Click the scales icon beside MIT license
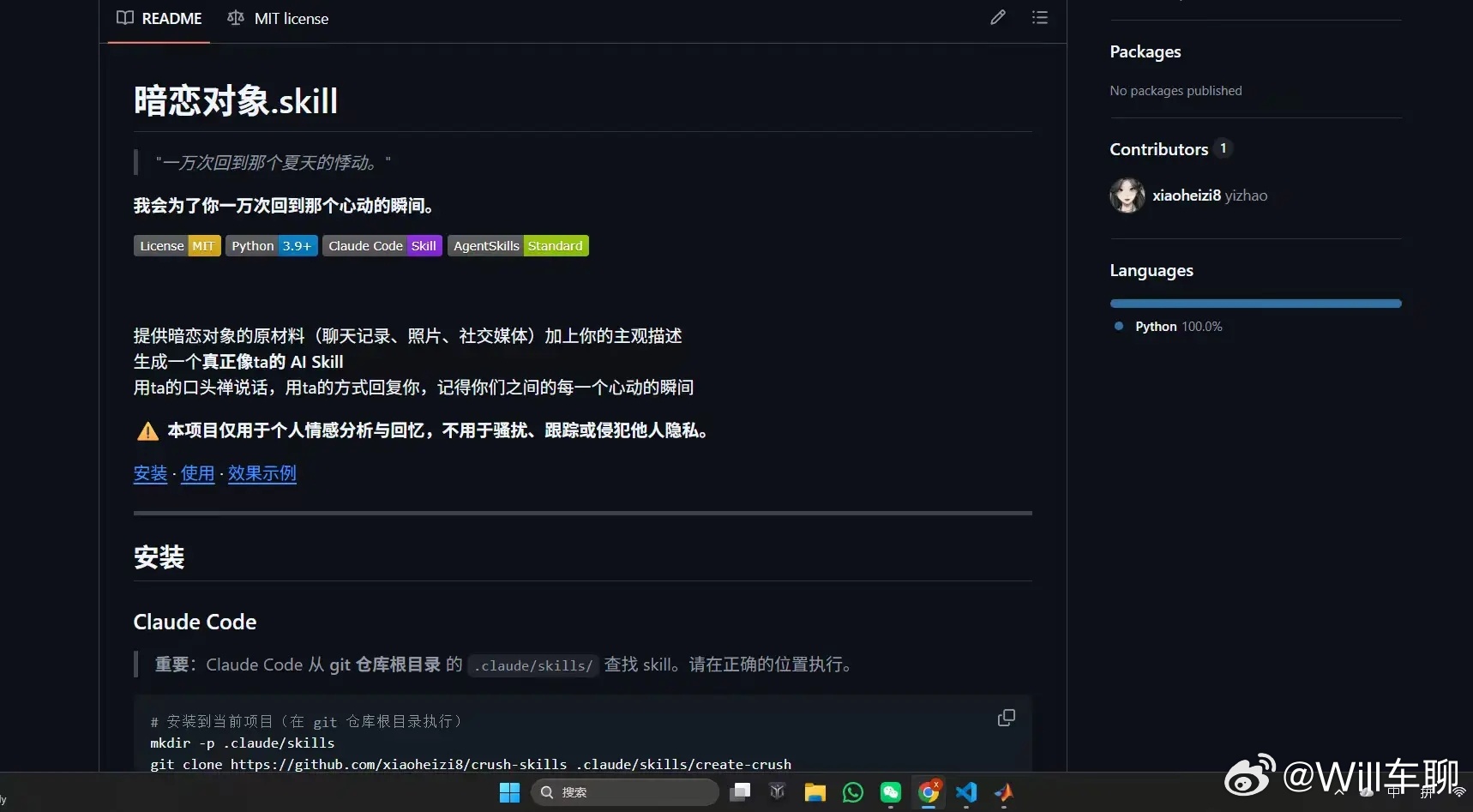1473x812 pixels. [235, 17]
